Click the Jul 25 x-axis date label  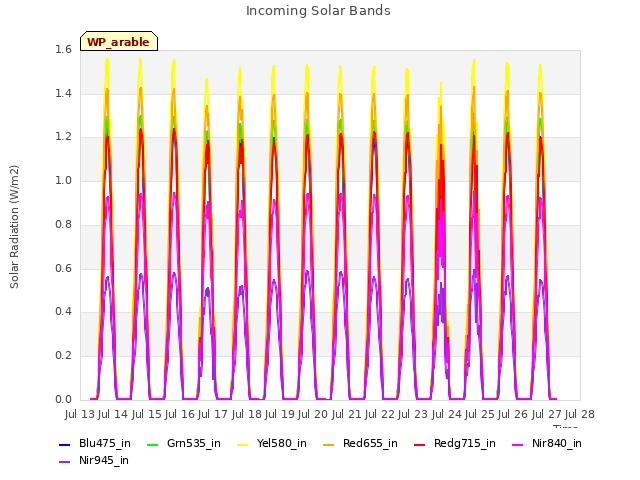[x=480, y=415]
